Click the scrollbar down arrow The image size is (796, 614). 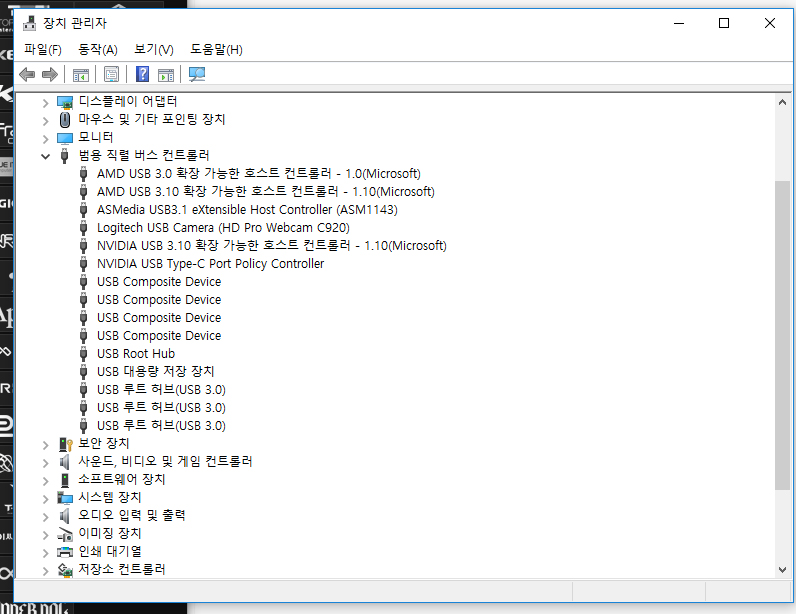[782, 570]
